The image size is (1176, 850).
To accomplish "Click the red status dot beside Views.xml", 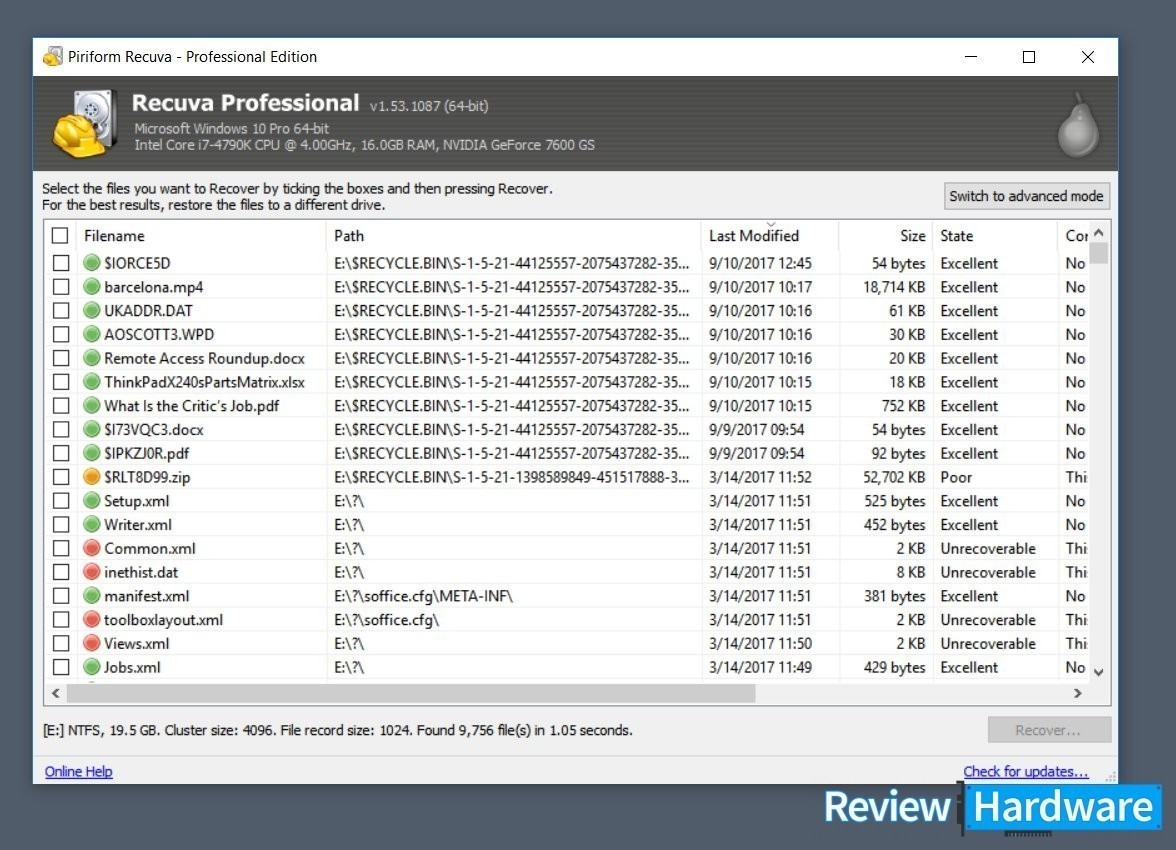I will click(92, 644).
